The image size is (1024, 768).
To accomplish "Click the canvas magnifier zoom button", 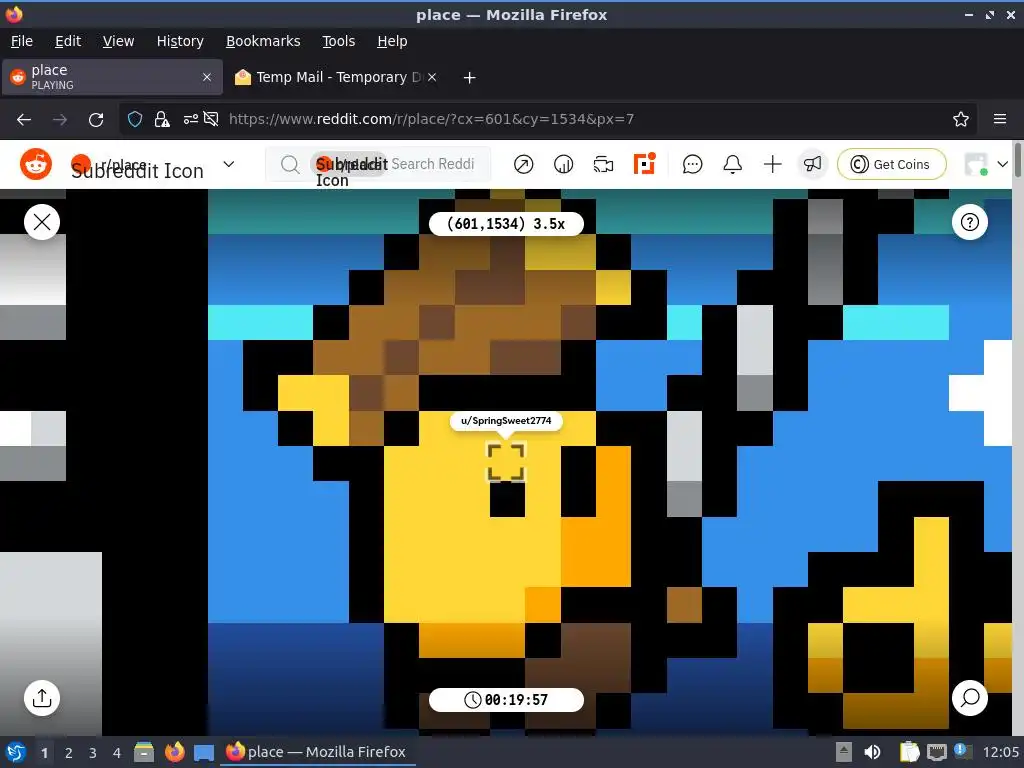I will (970, 698).
